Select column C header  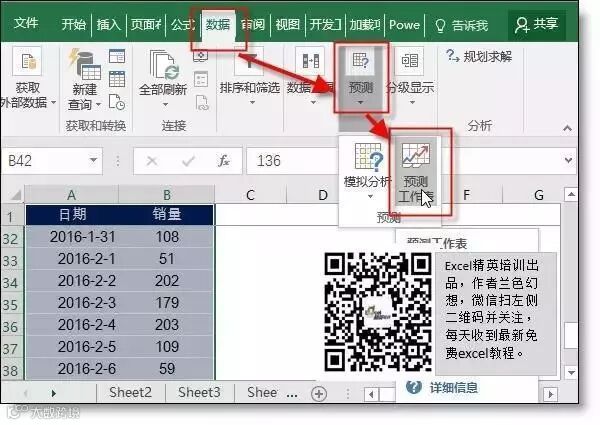click(x=251, y=195)
